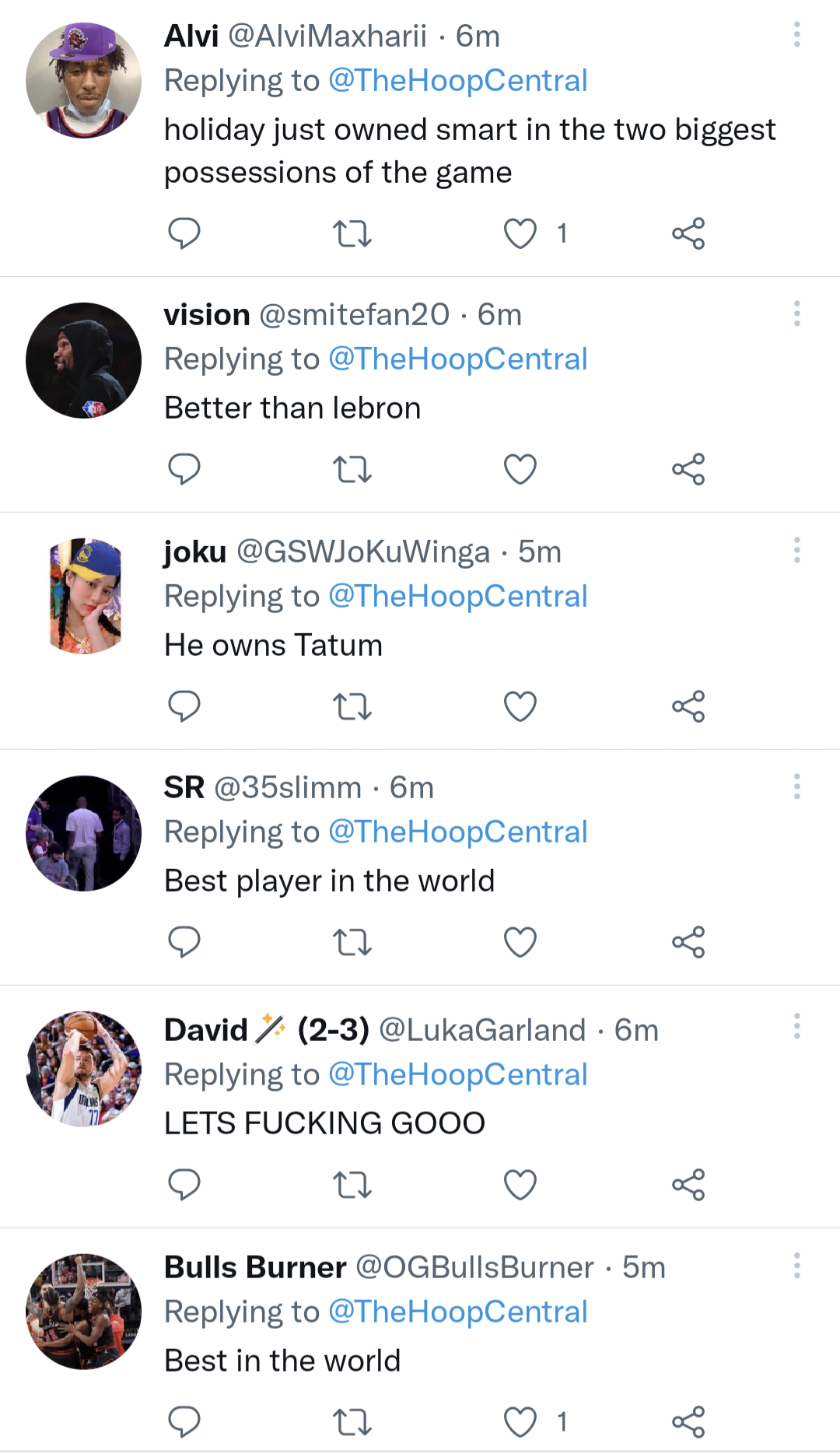Open more options for Alvi's tweet
The image size is (840, 1454).
pos(796,35)
